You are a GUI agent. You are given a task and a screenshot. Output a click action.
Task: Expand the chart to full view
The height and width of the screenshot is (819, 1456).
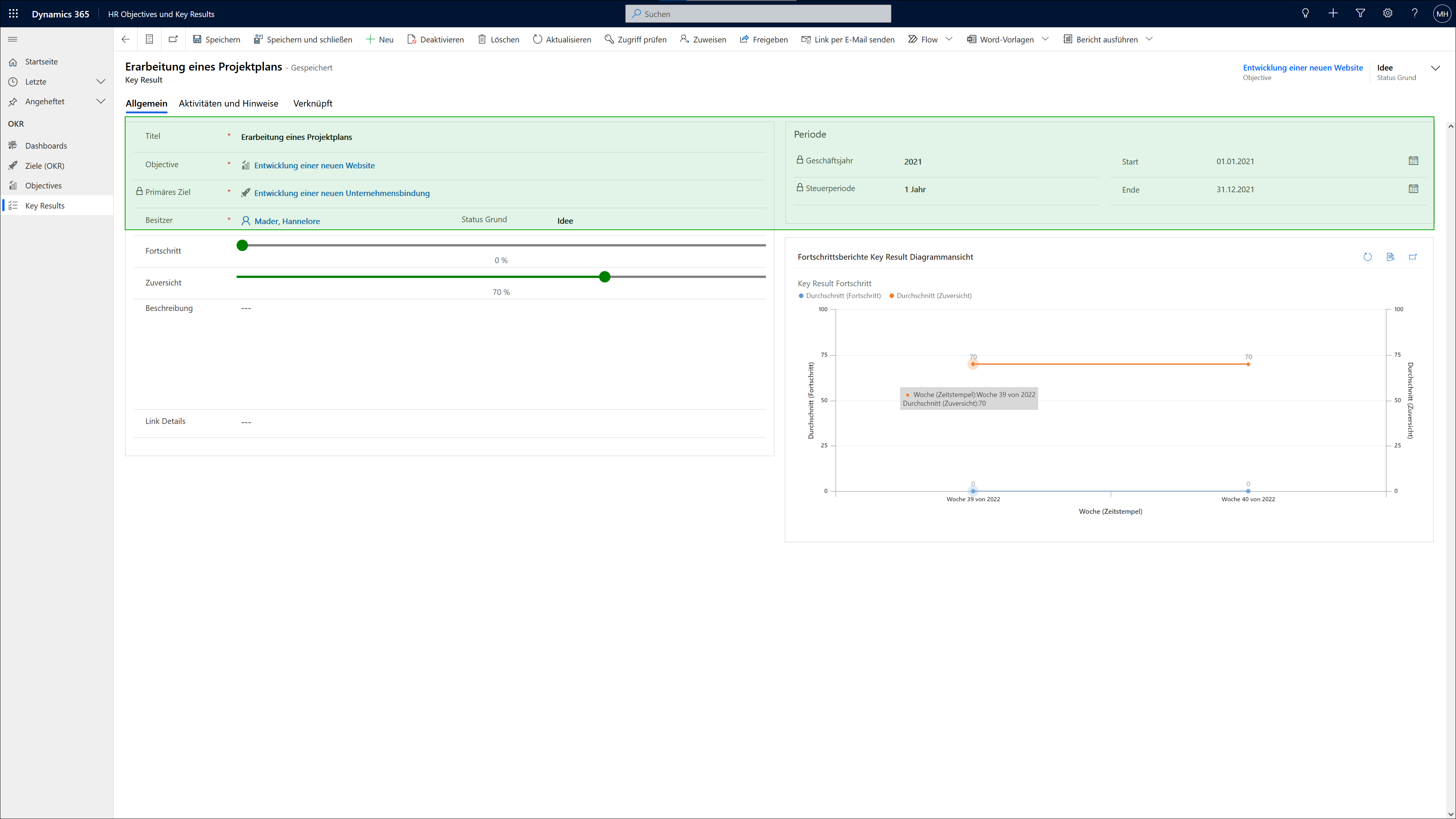coord(1413,257)
